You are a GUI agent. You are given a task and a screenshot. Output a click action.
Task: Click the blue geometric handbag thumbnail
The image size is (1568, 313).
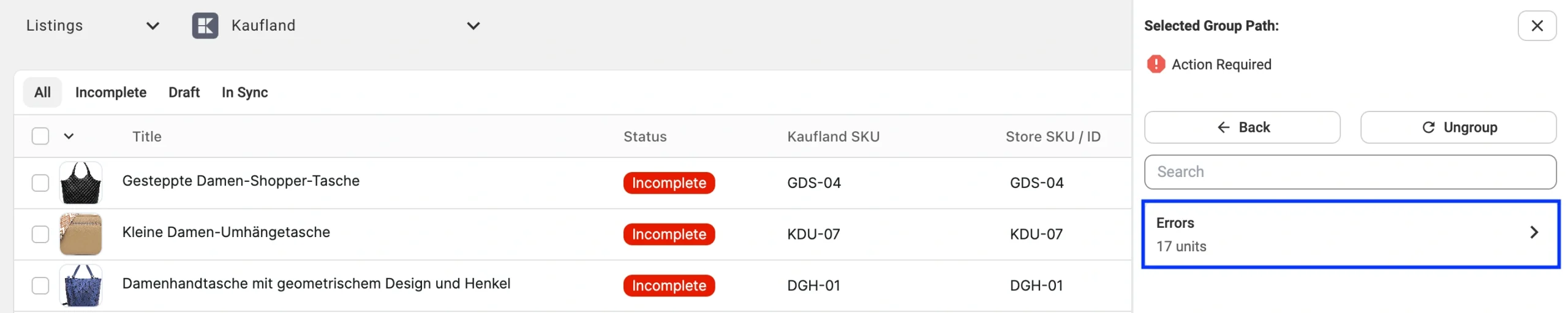80,285
